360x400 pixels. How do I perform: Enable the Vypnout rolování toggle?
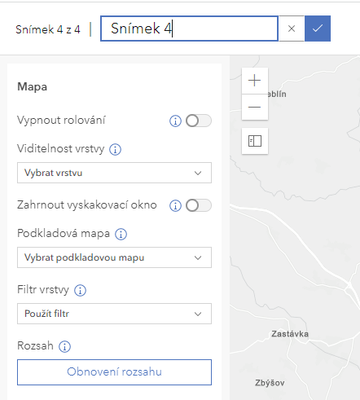(198, 121)
